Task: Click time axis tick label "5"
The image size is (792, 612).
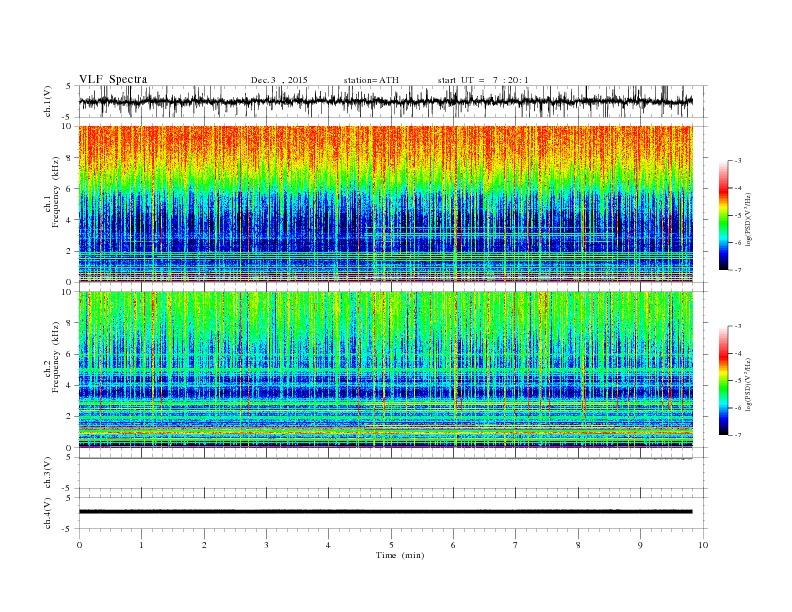Action: pyautogui.click(x=391, y=545)
